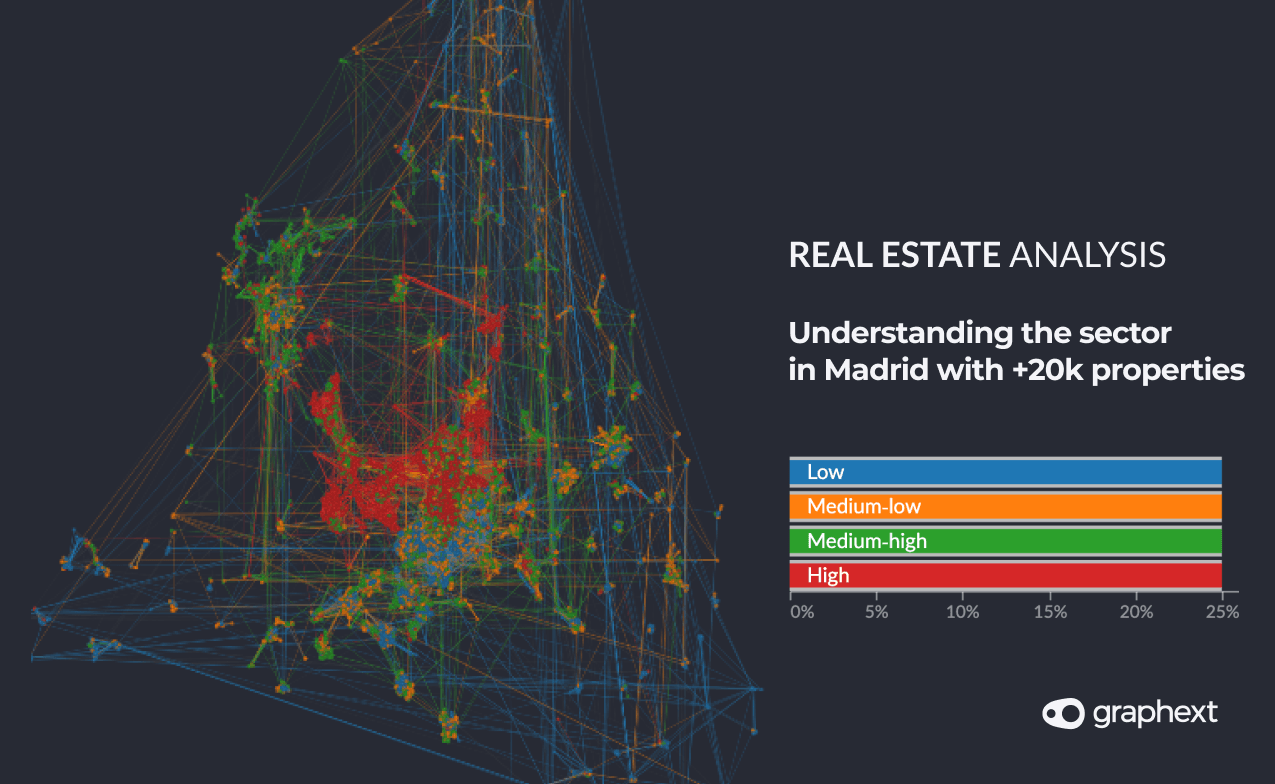Select the green Medium-high bar
The image size is (1275, 784).
(1005, 541)
